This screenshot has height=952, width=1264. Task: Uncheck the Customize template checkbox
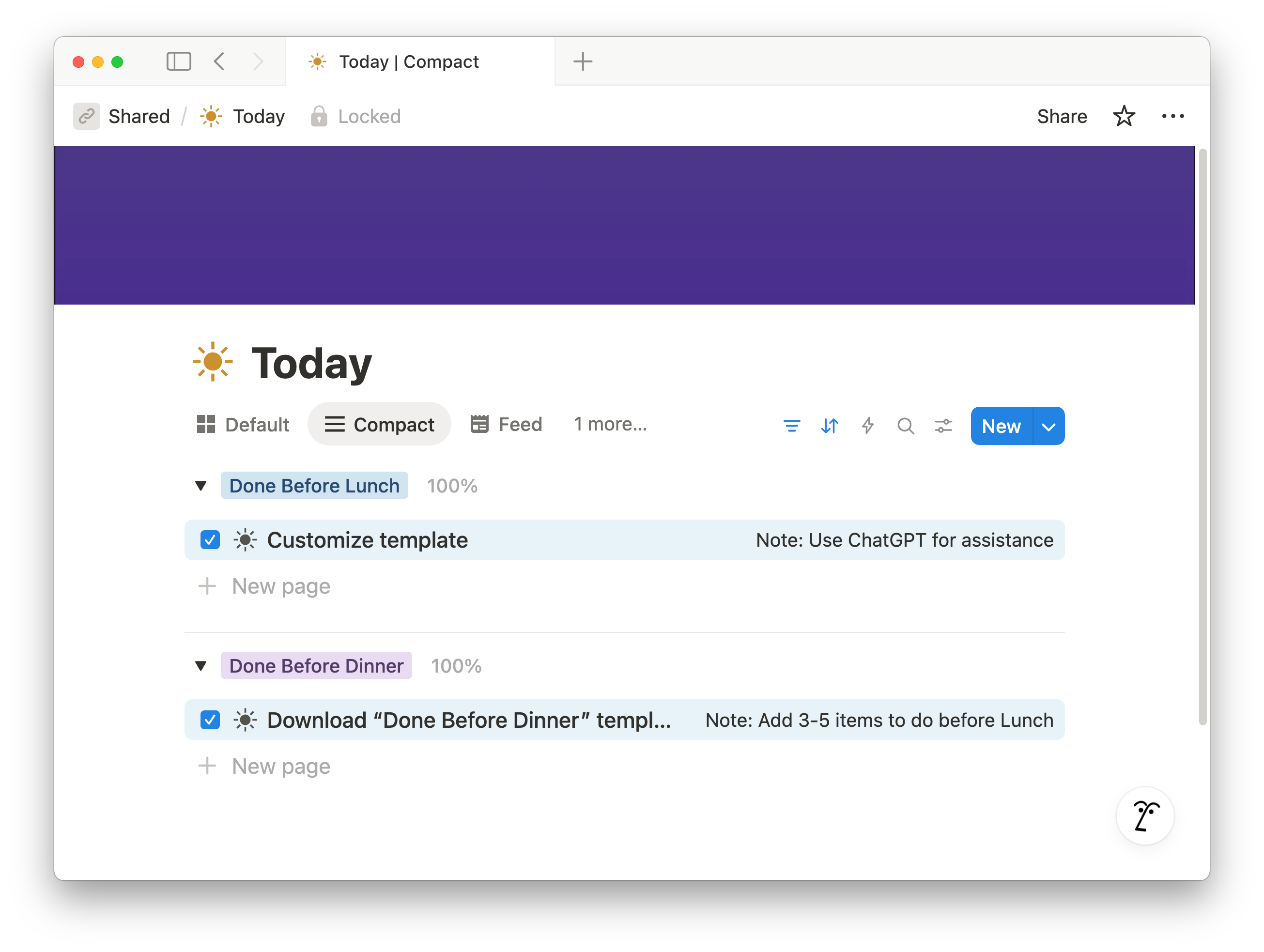click(x=210, y=540)
